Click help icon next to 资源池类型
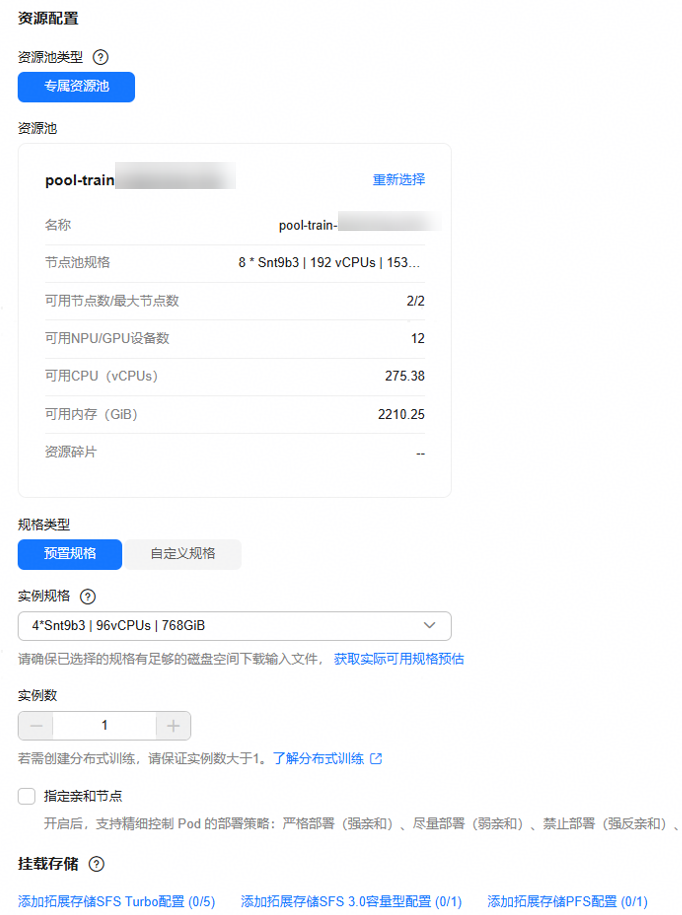The image size is (682, 915). [x=101, y=57]
